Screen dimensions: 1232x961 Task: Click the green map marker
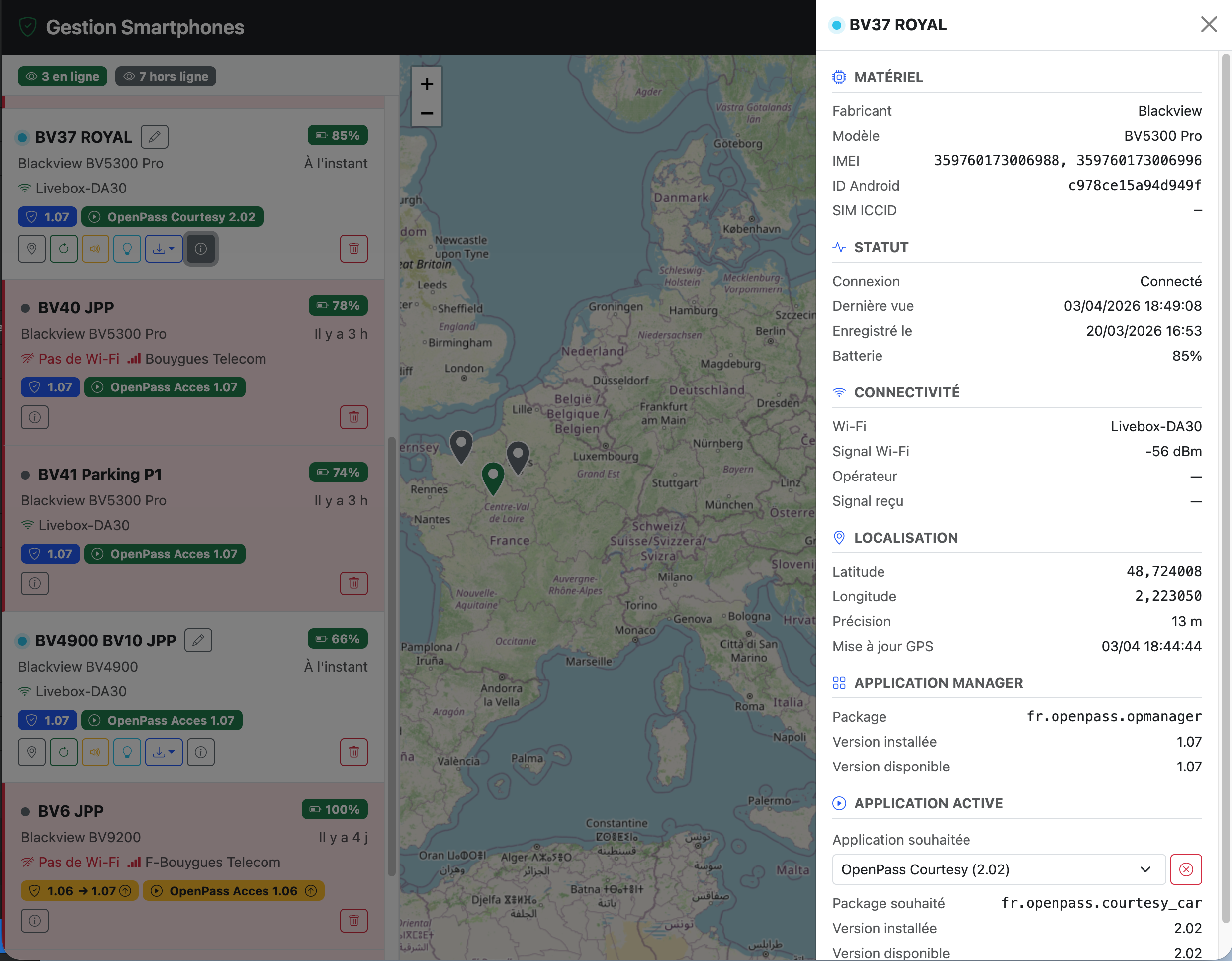pyautogui.click(x=493, y=476)
